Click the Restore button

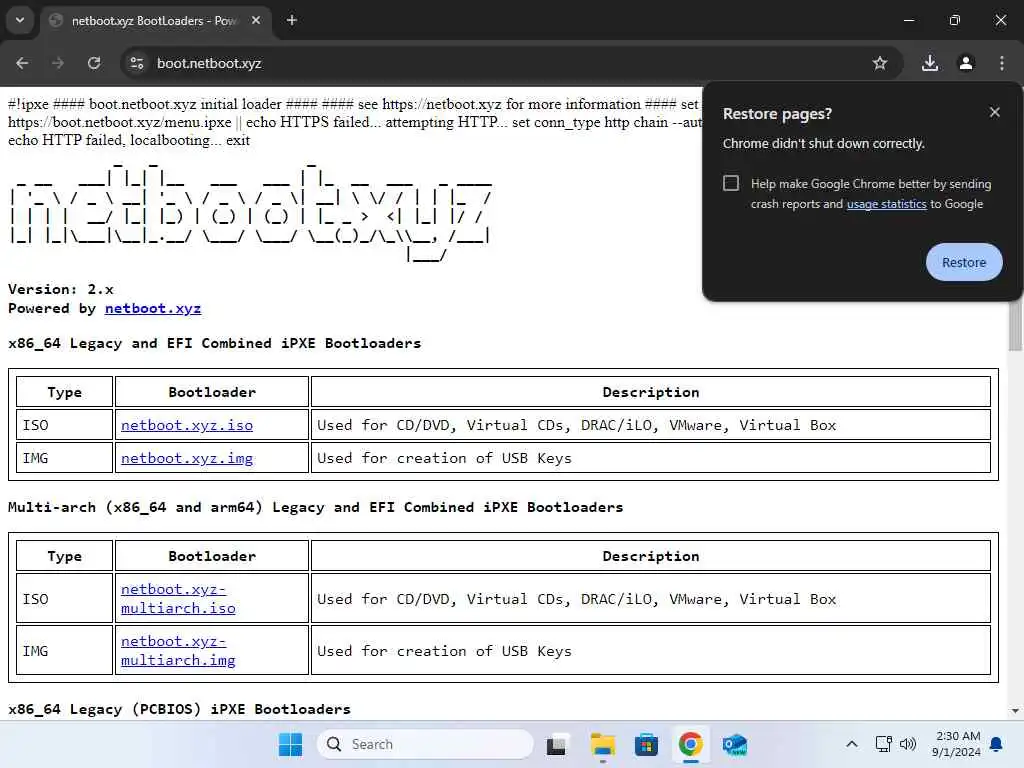[964, 263]
